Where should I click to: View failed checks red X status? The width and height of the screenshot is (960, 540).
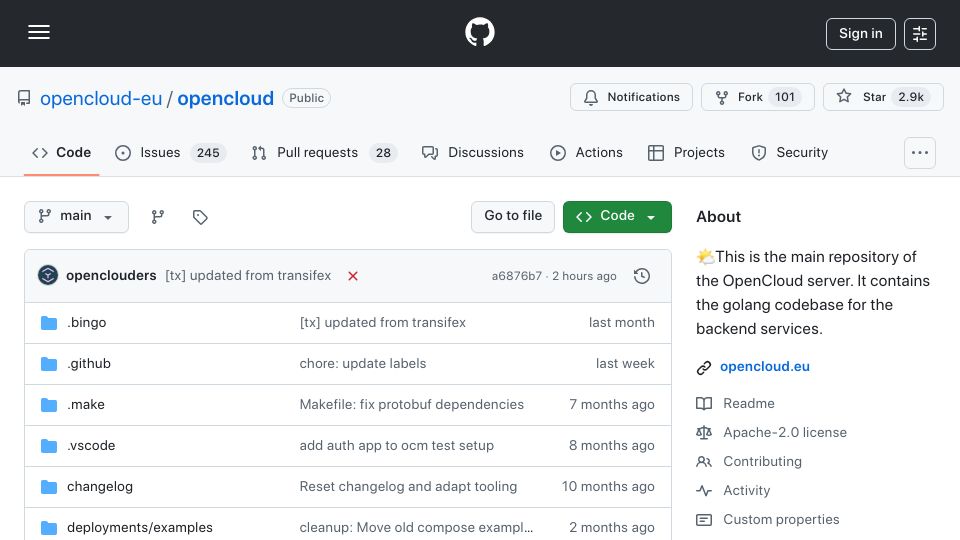pyautogui.click(x=353, y=276)
